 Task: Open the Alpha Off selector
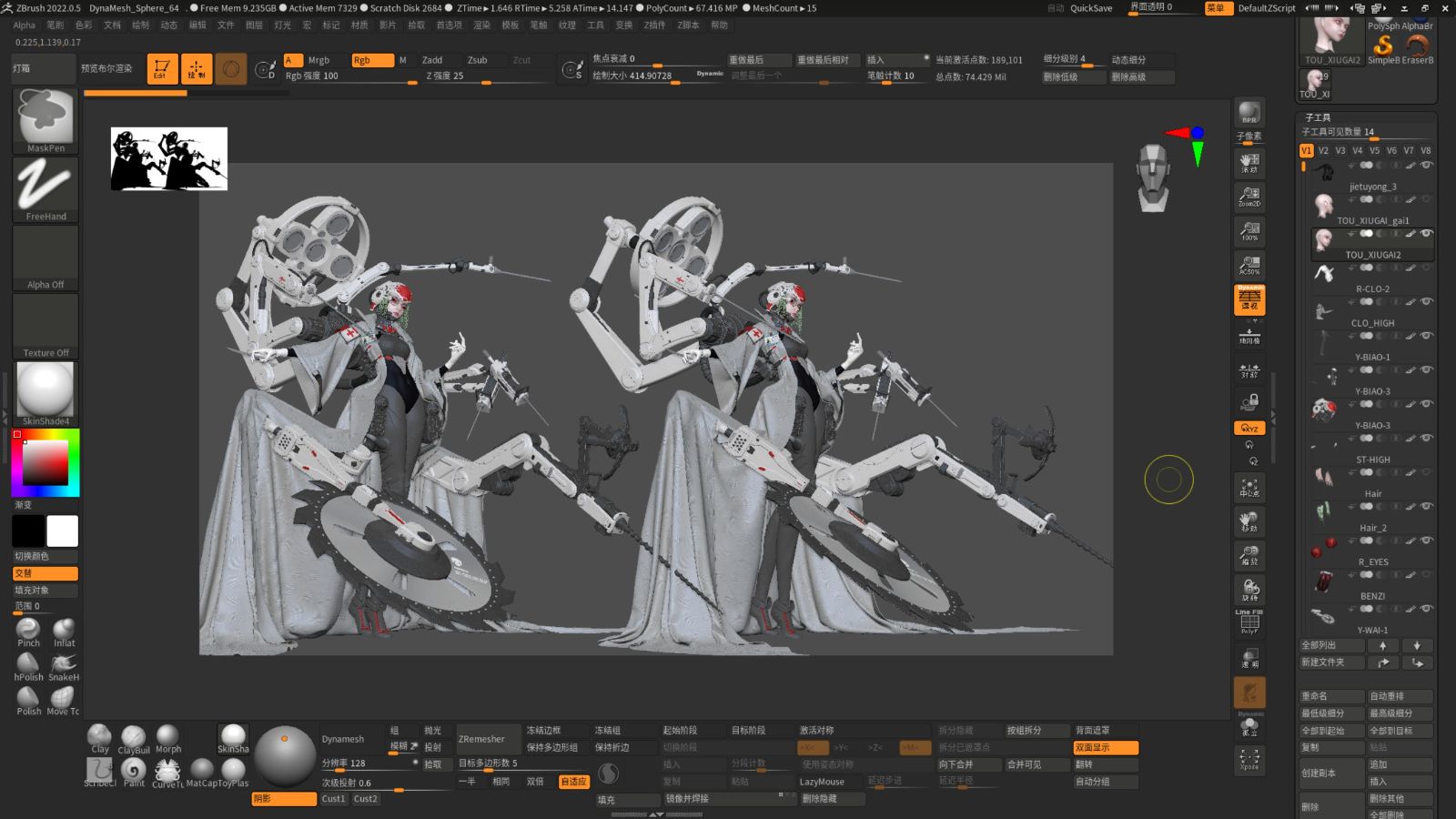(x=45, y=258)
